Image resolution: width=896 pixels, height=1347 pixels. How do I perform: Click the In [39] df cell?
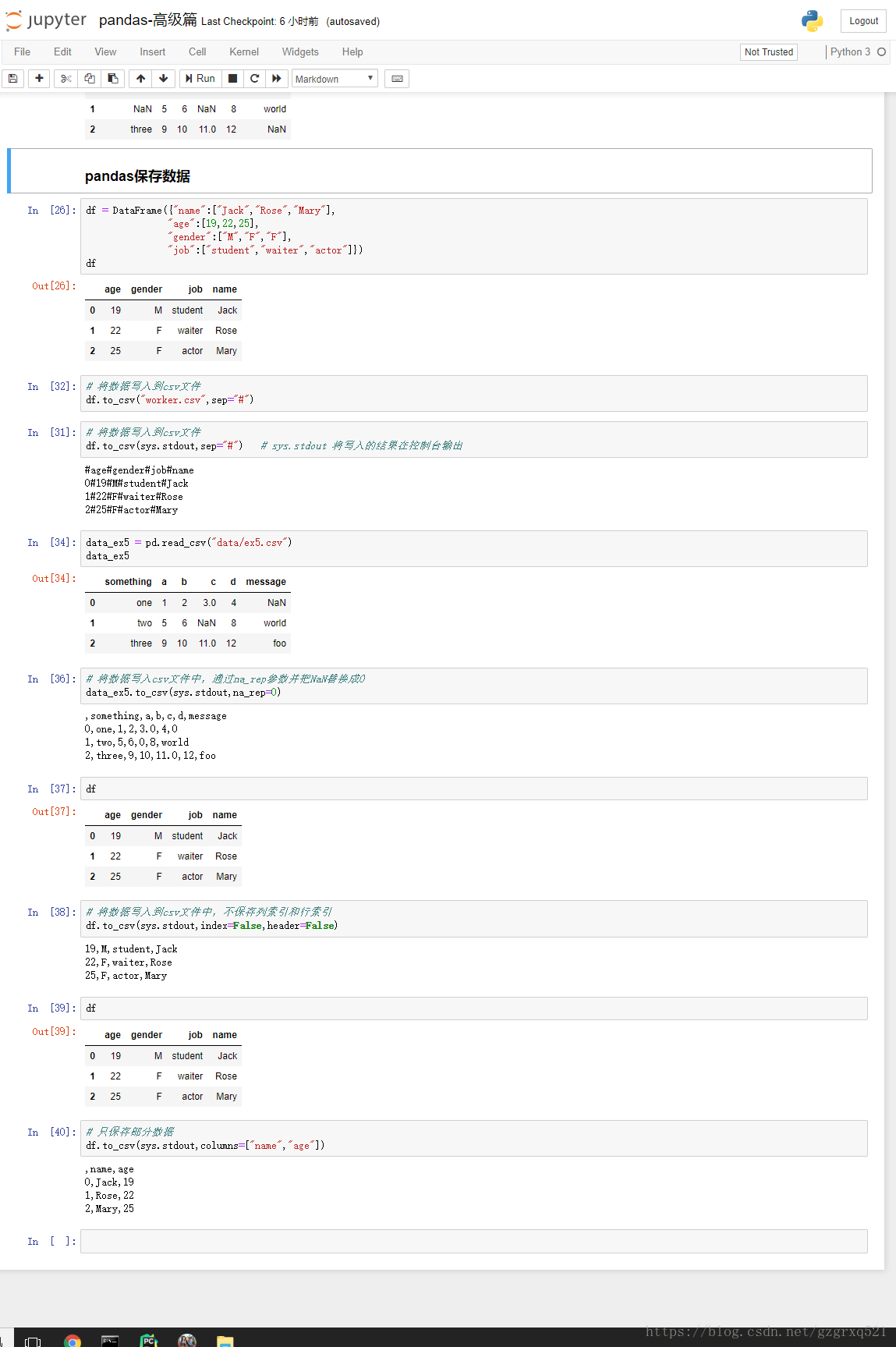tap(474, 1008)
